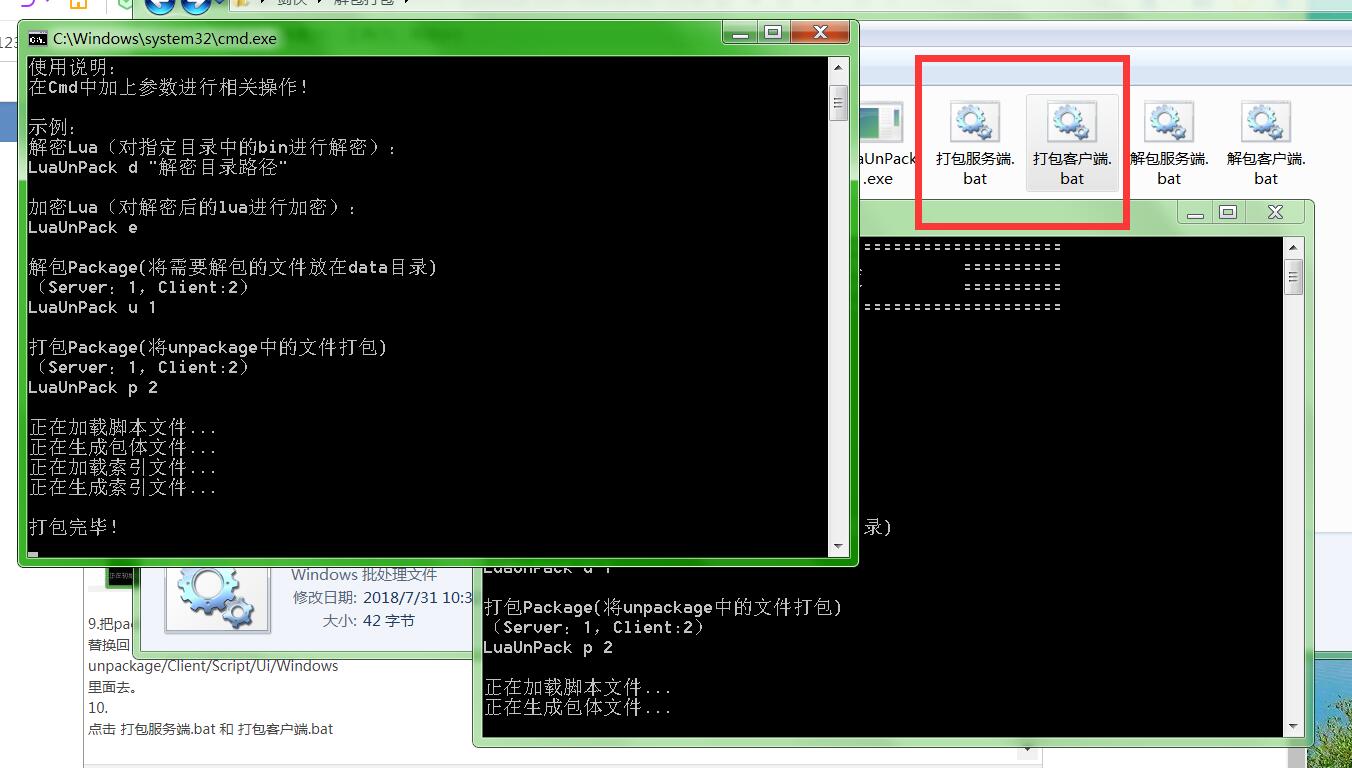Image resolution: width=1352 pixels, height=768 pixels.
Task: Click the rear cmd window's scroll-up arrow
Action: pyautogui.click(x=1293, y=248)
